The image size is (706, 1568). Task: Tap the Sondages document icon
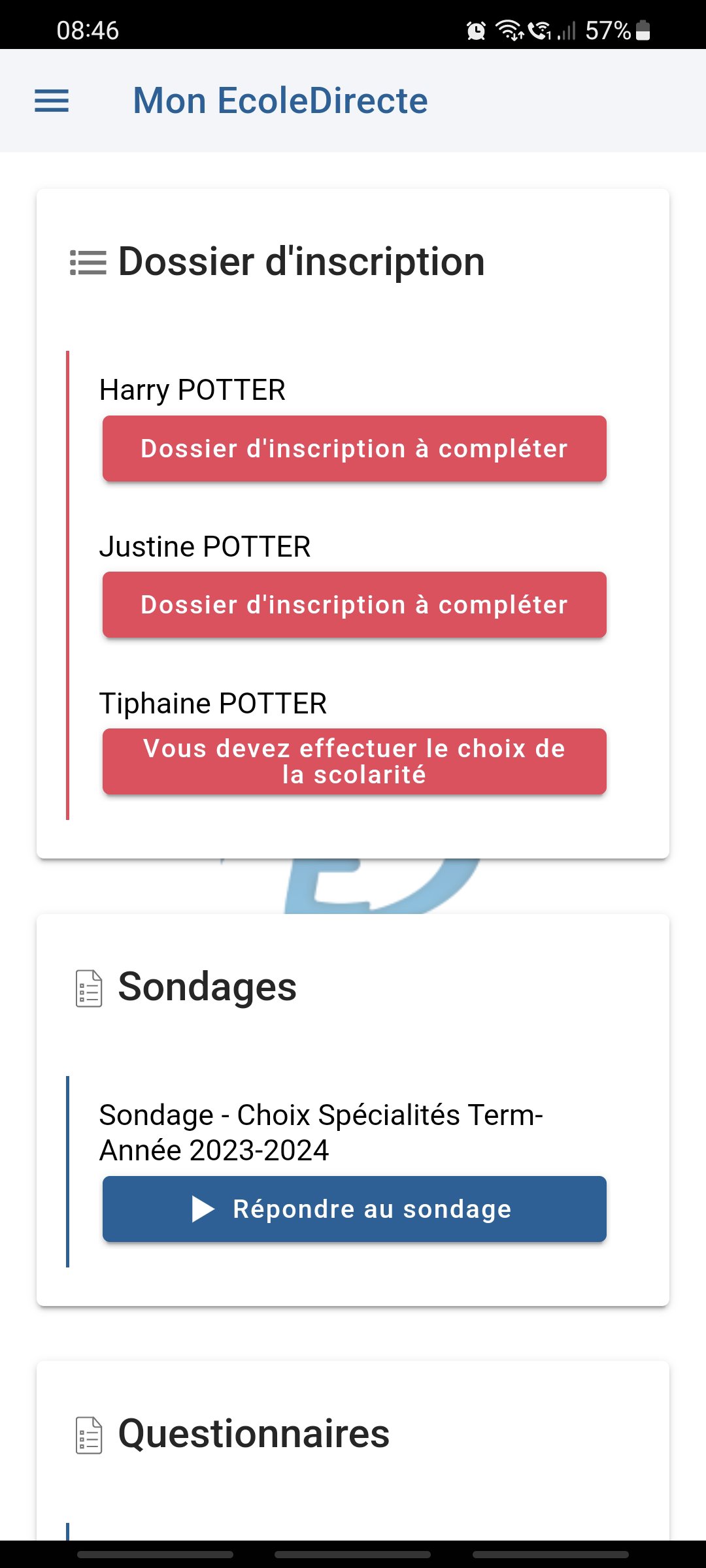(x=89, y=988)
